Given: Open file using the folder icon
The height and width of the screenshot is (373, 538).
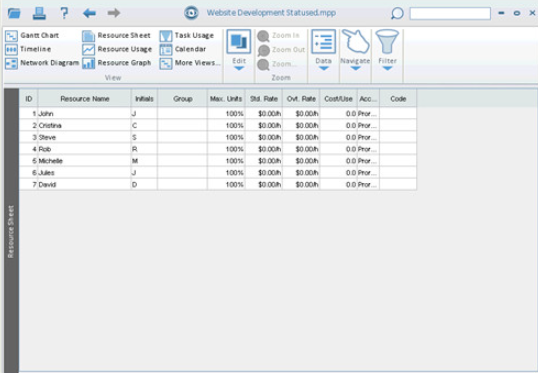Looking at the screenshot, I should tap(14, 13).
